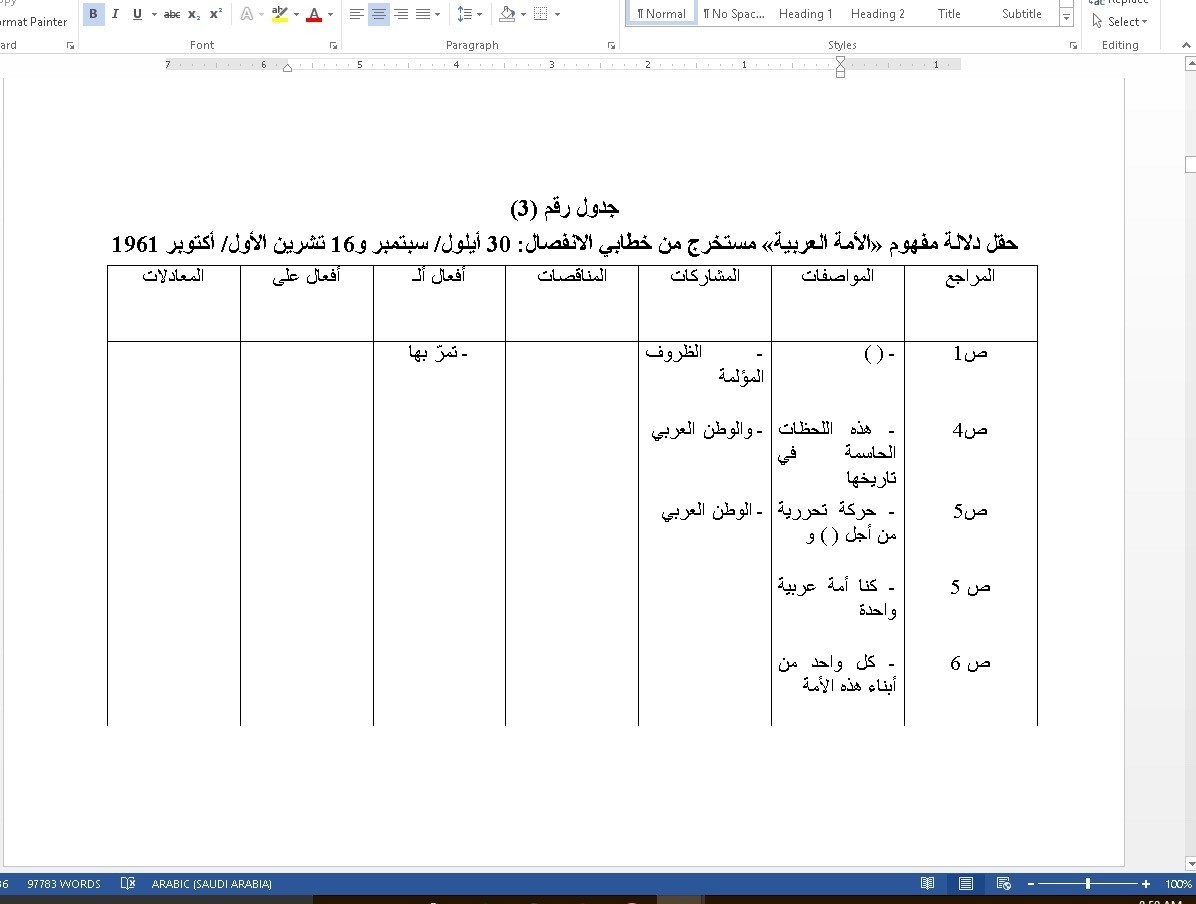1196x904 pixels.
Task: Open highlight color dropdown arrow
Action: pos(296,14)
